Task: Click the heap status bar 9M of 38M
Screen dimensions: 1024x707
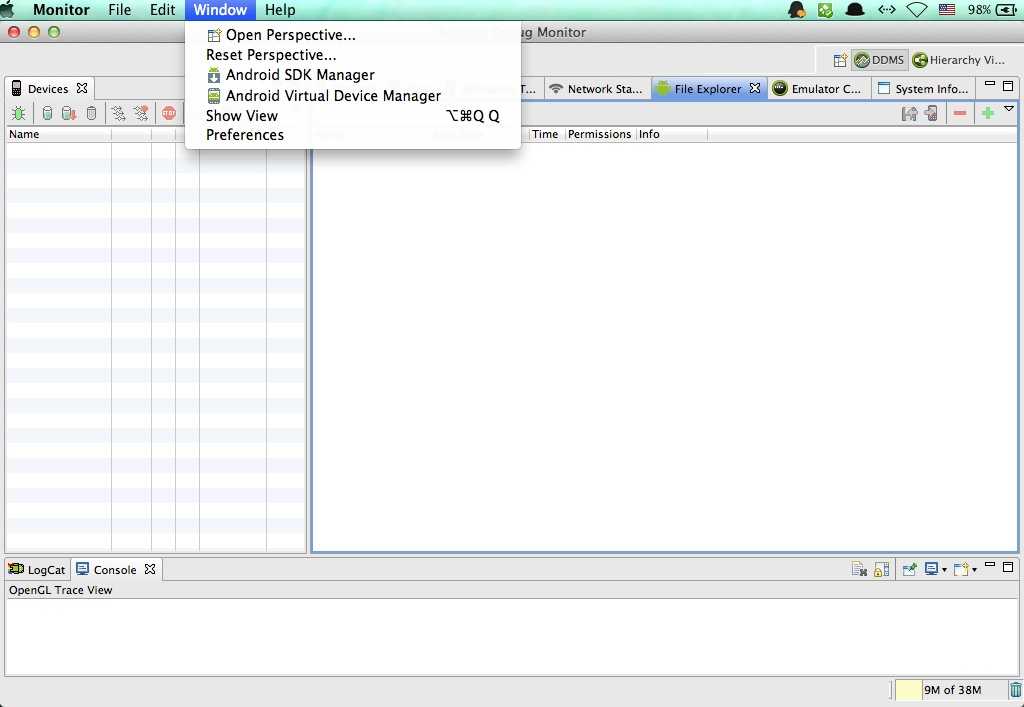Action: tap(951, 689)
